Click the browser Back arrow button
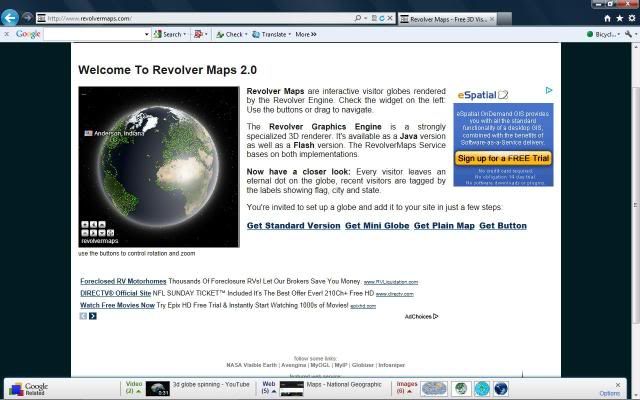Screen dimensions: 640x400 (10, 18)
